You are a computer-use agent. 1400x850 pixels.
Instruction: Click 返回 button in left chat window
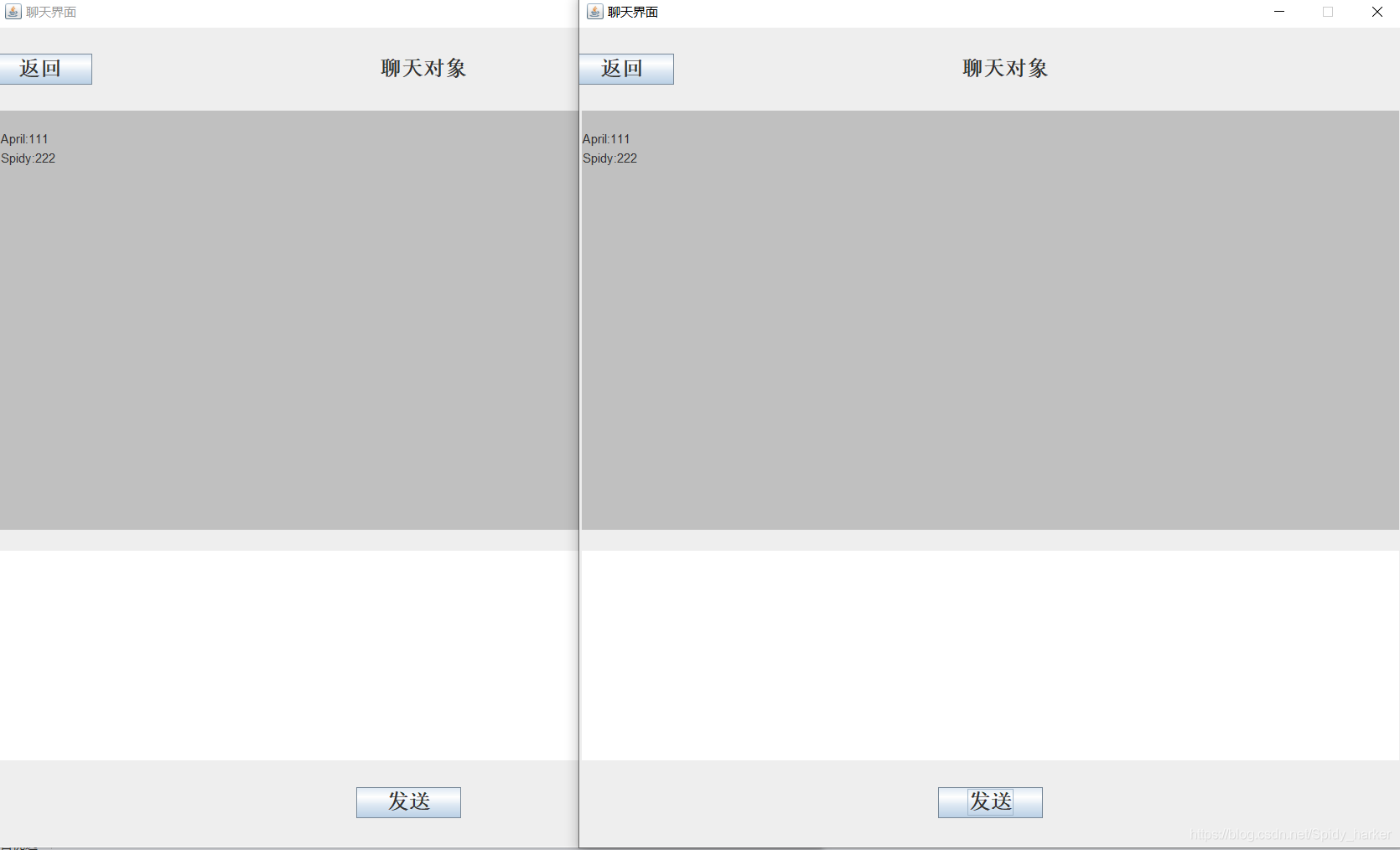[45, 69]
